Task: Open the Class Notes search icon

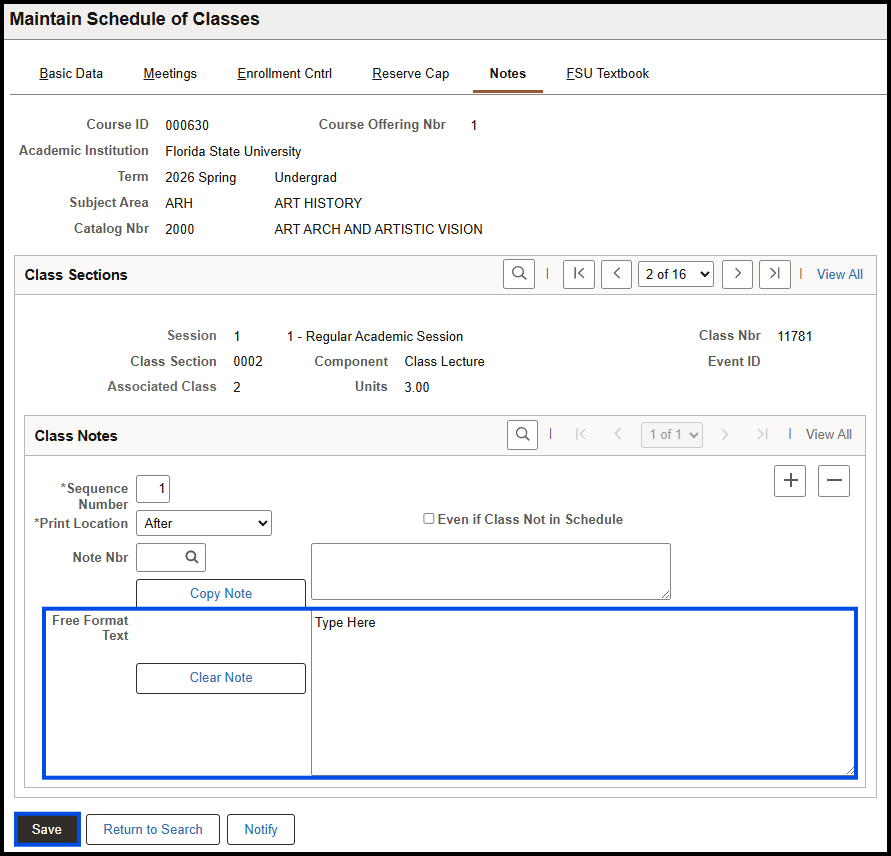Action: pos(522,434)
